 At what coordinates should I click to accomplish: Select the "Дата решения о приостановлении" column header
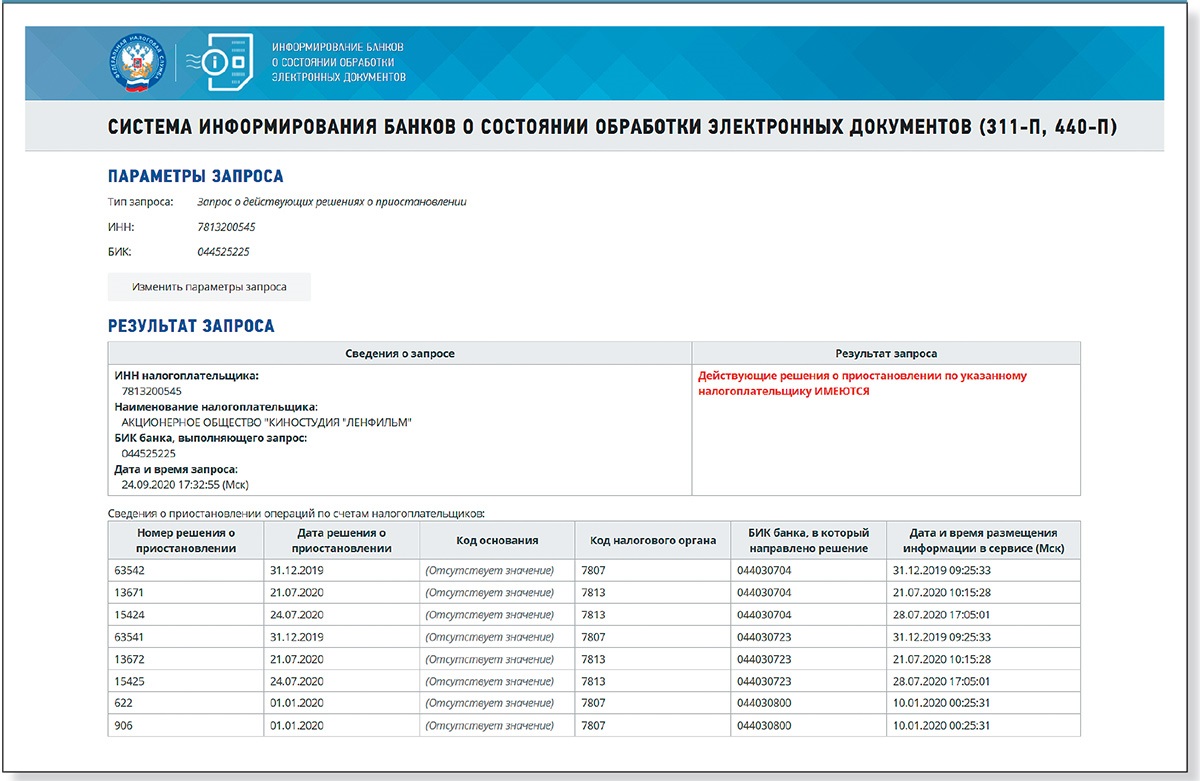click(341, 540)
